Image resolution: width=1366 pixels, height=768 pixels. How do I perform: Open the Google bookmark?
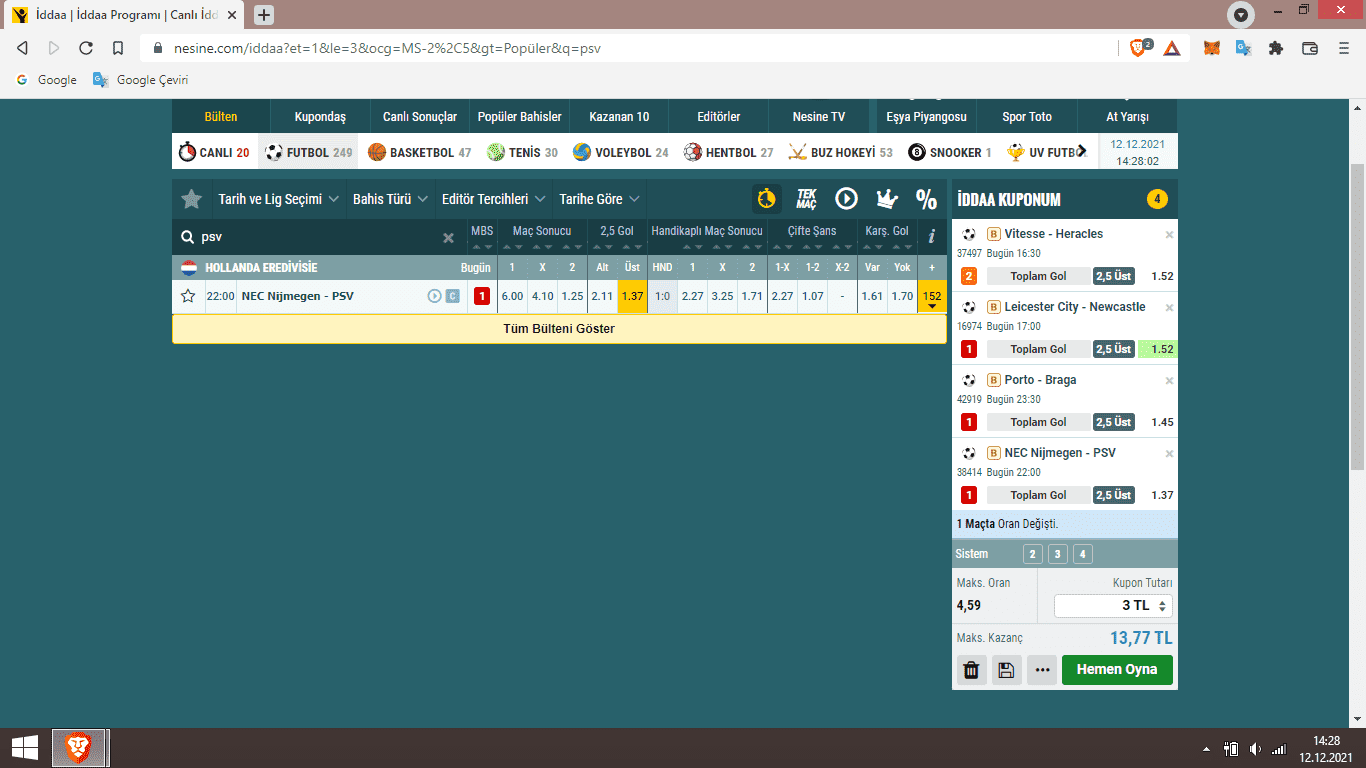[x=45, y=80]
